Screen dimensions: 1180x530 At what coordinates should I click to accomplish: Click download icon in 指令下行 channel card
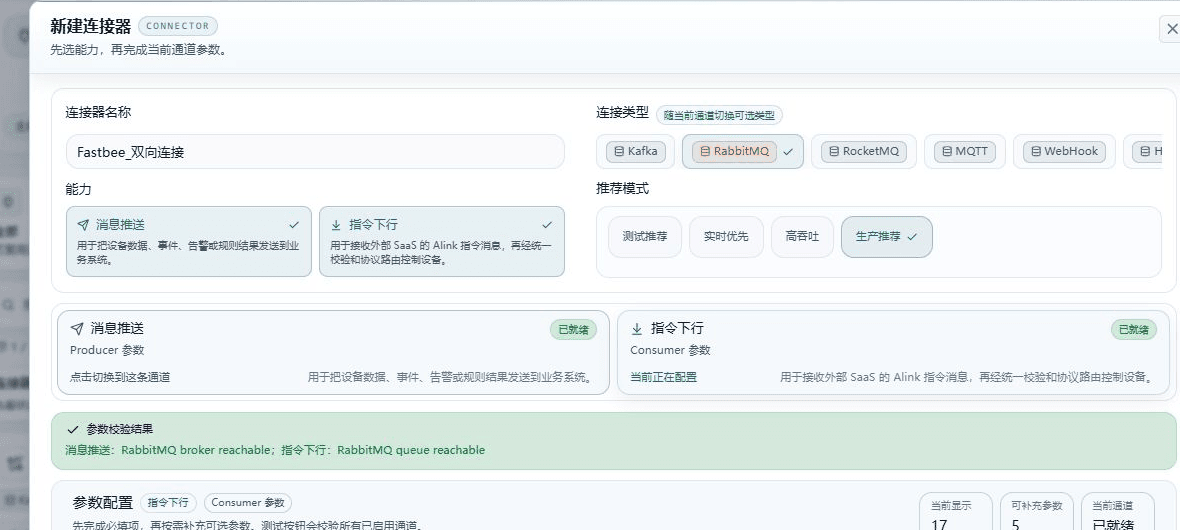[x=637, y=328]
